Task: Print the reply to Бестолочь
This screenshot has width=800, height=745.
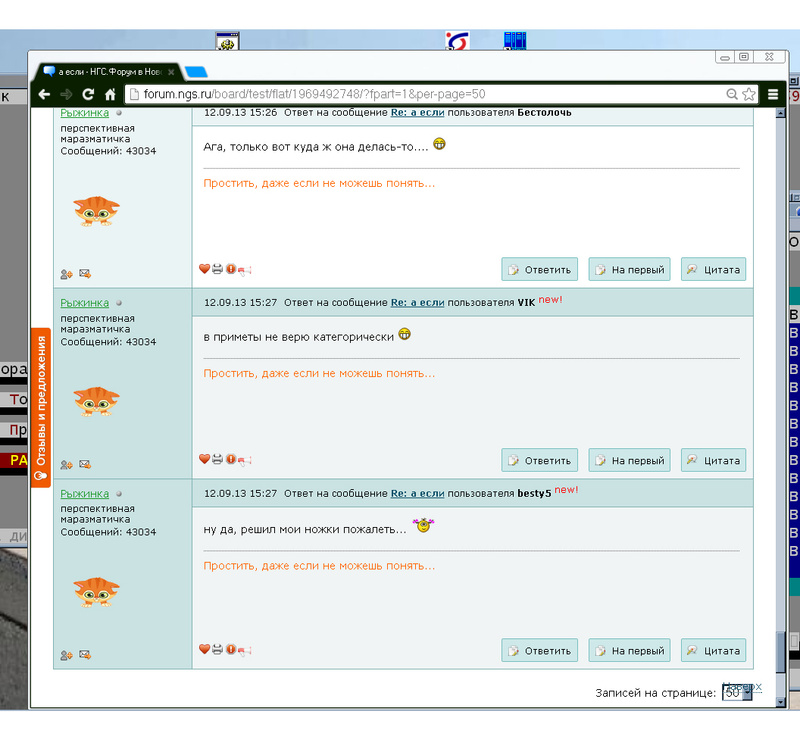Action: 217,268
